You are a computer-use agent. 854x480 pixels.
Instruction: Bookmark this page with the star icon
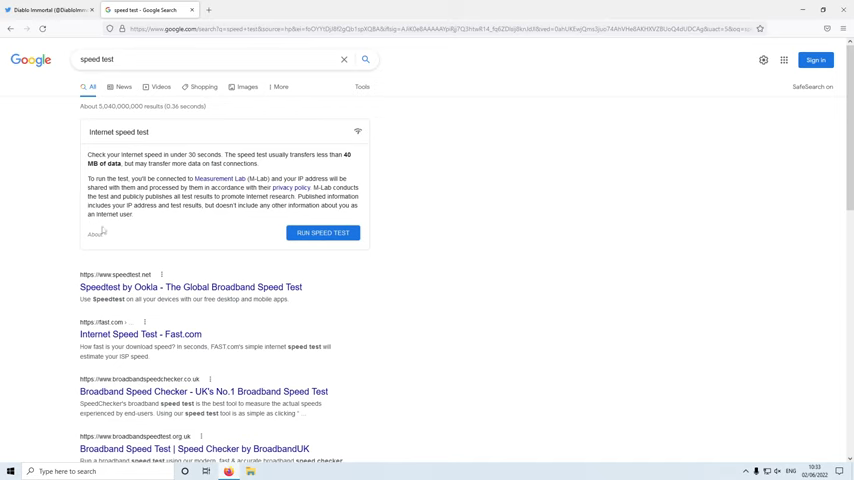[x=760, y=29]
